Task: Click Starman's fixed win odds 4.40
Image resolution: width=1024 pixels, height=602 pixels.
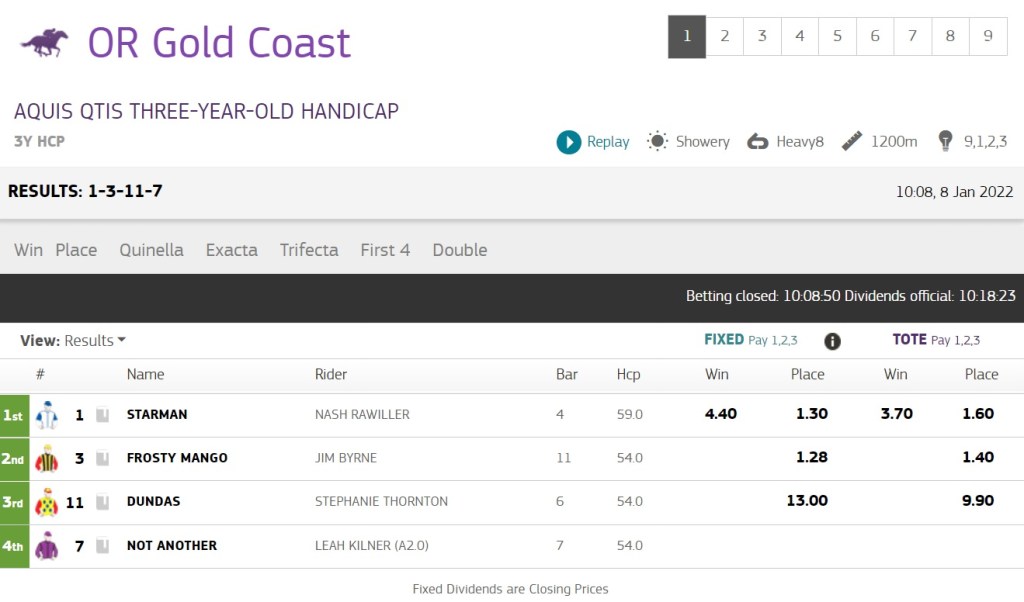Action: [x=720, y=414]
